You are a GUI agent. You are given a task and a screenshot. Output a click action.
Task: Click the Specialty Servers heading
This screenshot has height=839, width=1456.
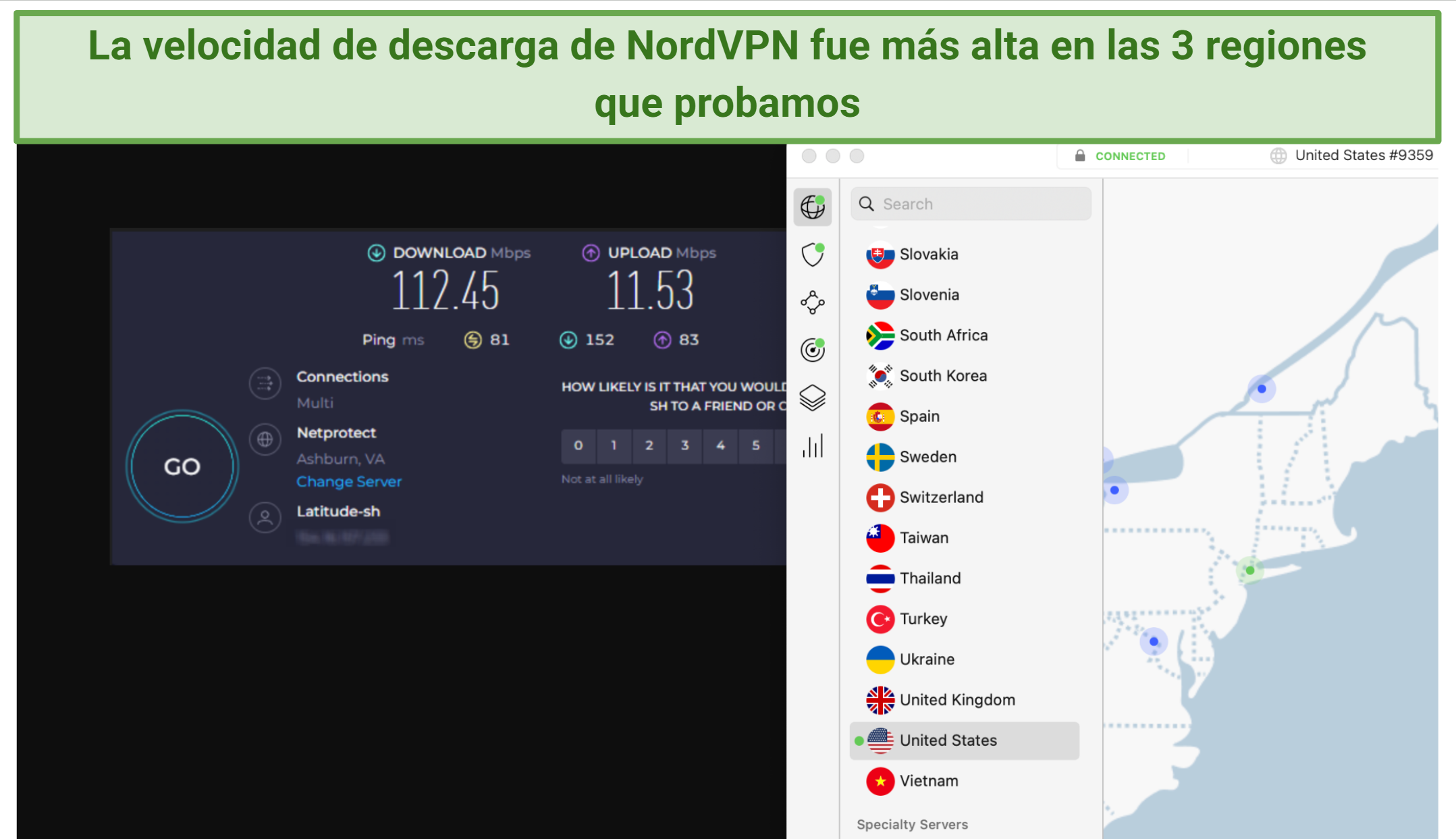pos(912,824)
